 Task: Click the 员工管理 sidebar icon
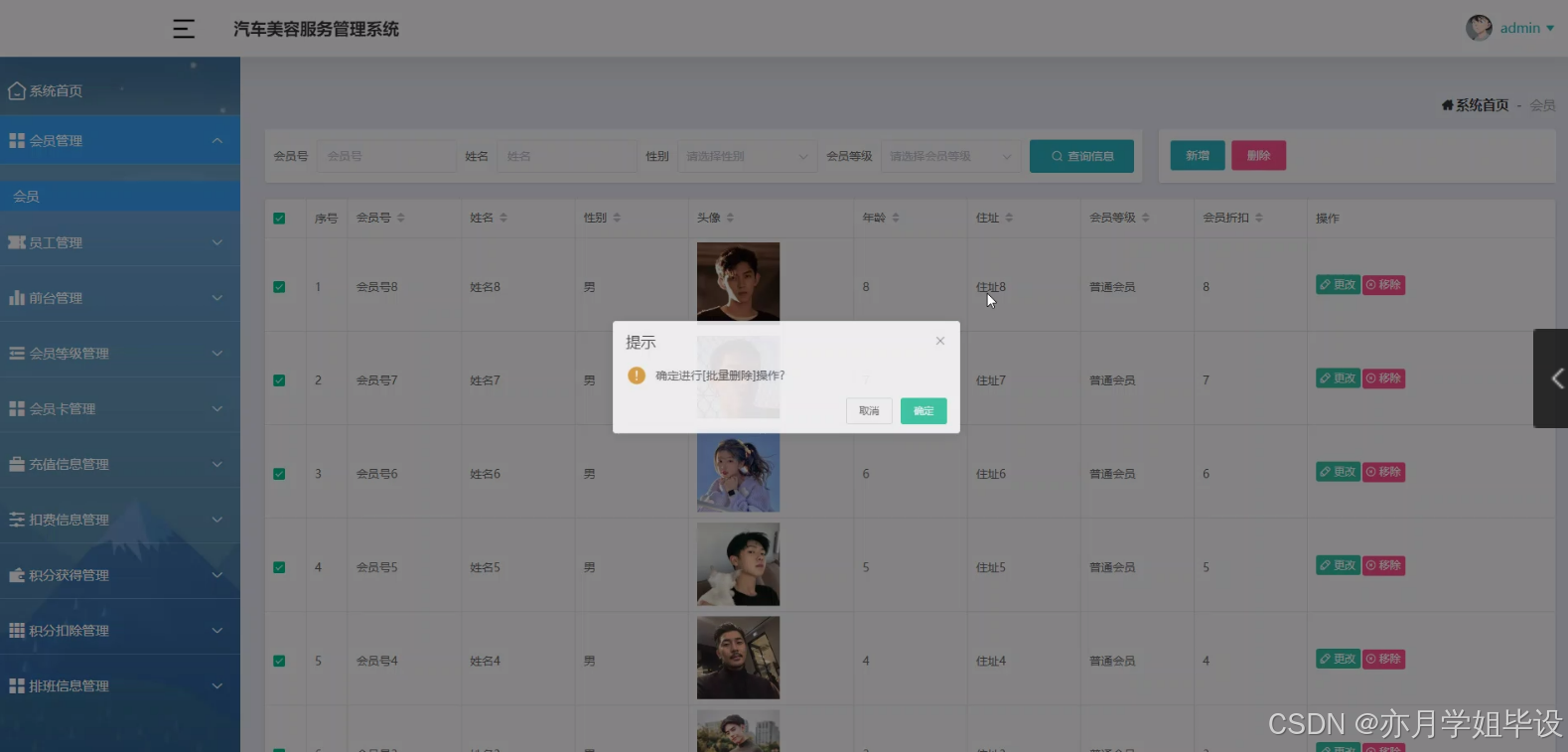tap(17, 242)
